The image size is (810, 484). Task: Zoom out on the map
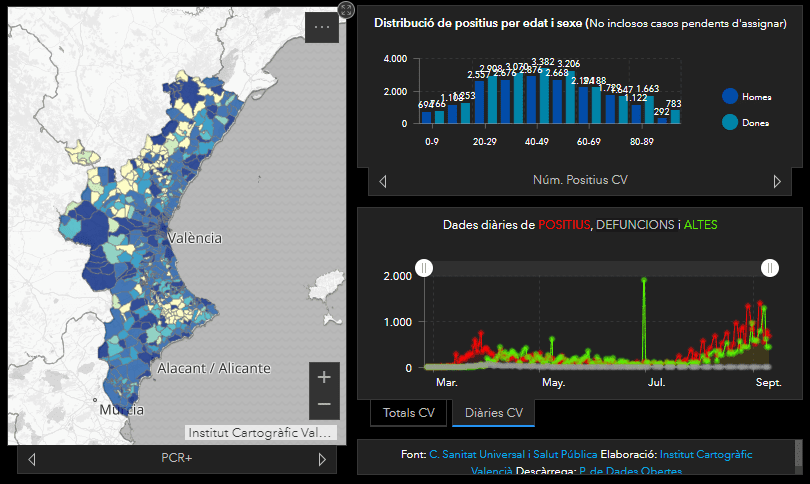pyautogui.click(x=323, y=404)
